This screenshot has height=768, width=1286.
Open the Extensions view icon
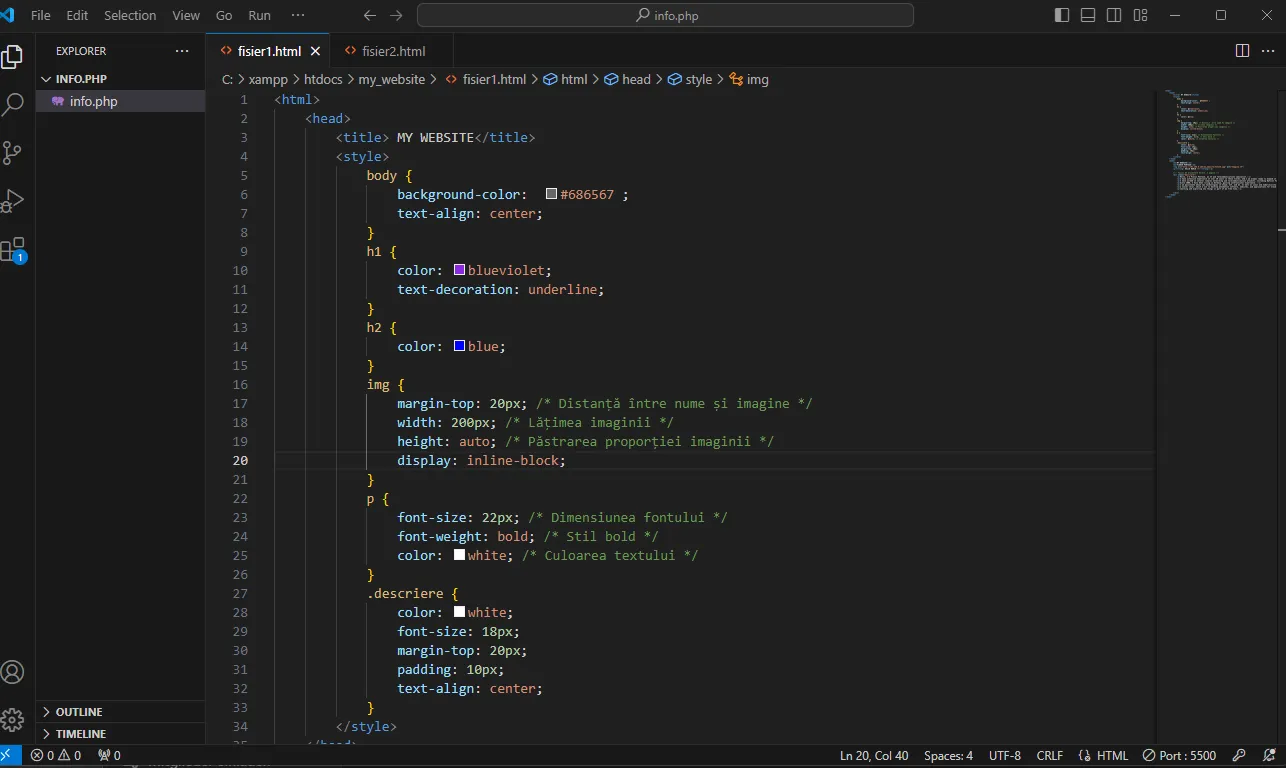[x=13, y=250]
